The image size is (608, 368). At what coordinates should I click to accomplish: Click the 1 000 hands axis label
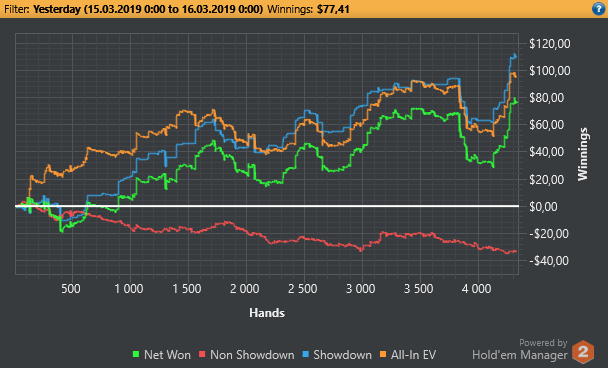[x=129, y=289]
